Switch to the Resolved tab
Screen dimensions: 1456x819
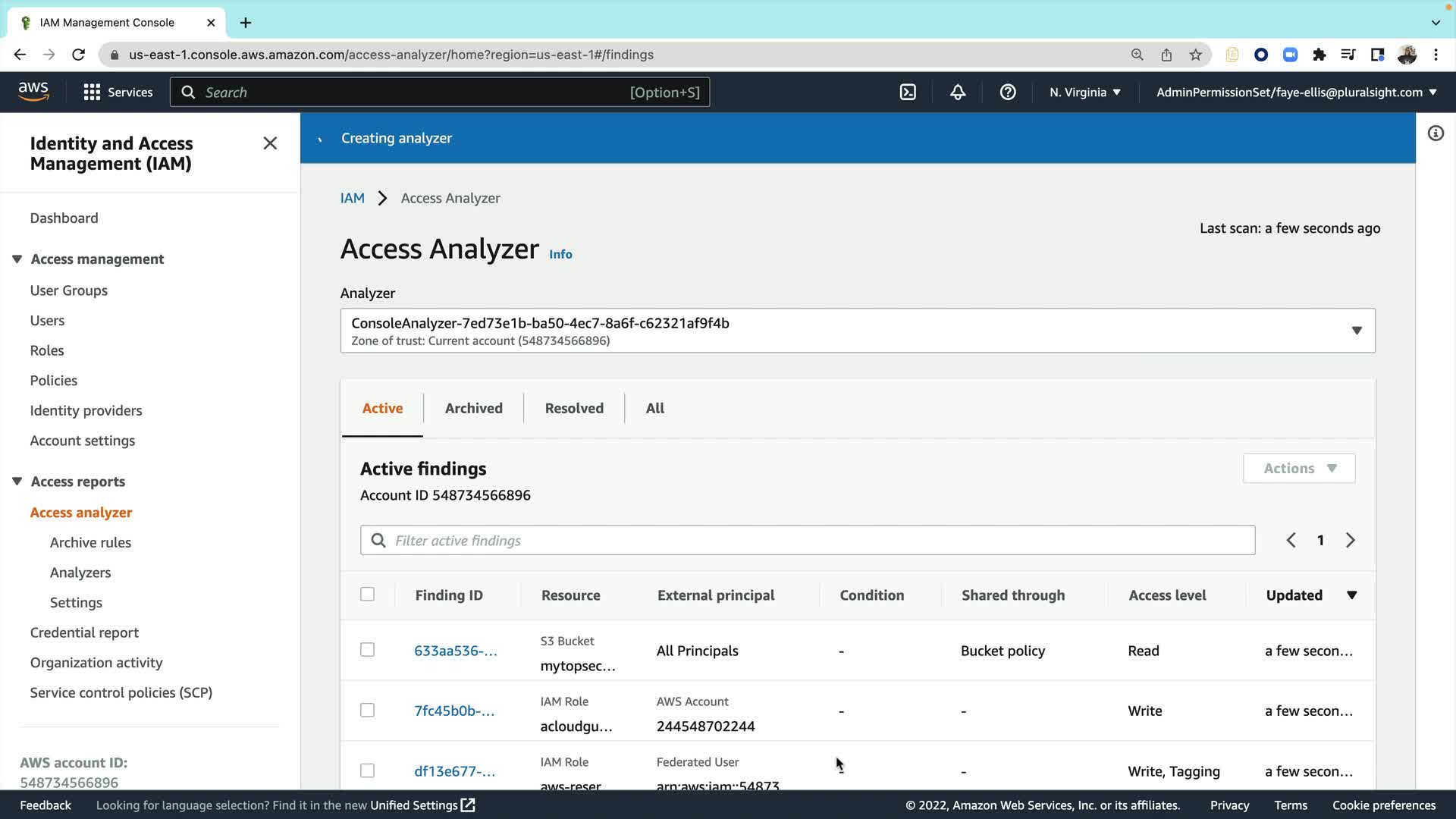click(574, 409)
